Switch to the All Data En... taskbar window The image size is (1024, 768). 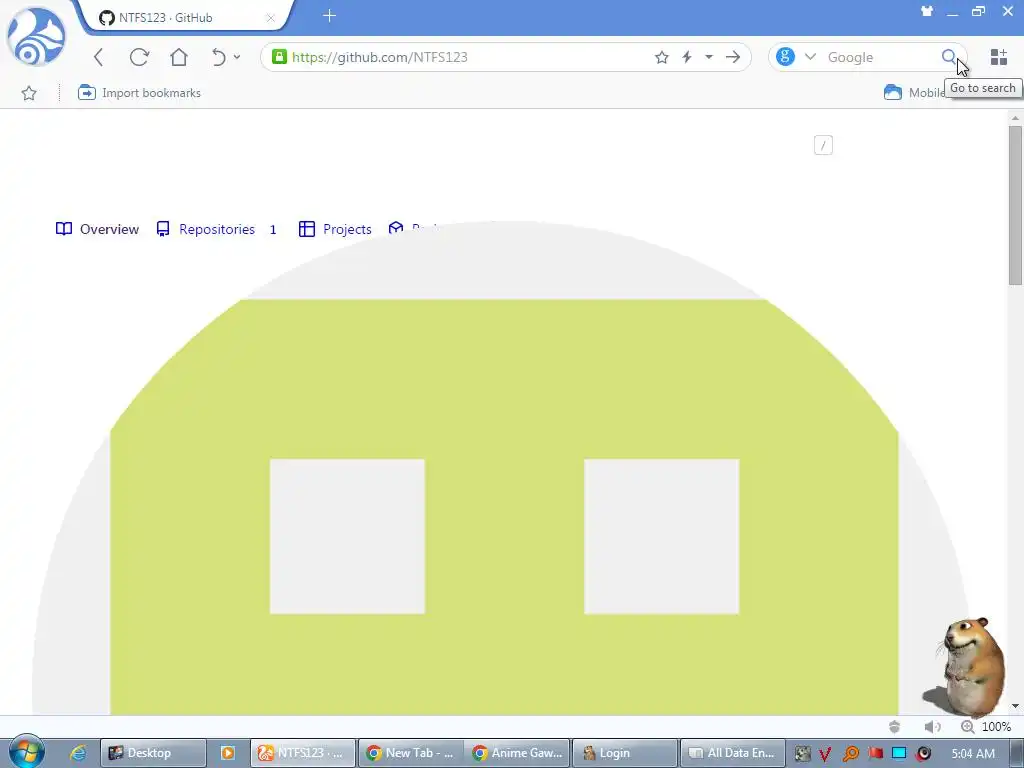[x=732, y=753]
